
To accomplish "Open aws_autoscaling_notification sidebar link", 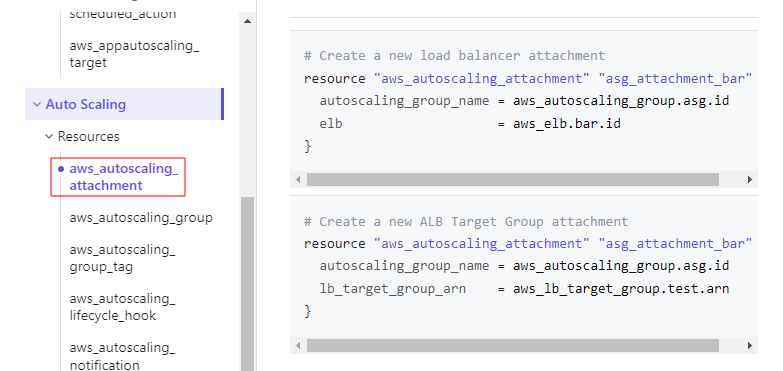I will coord(122,356).
